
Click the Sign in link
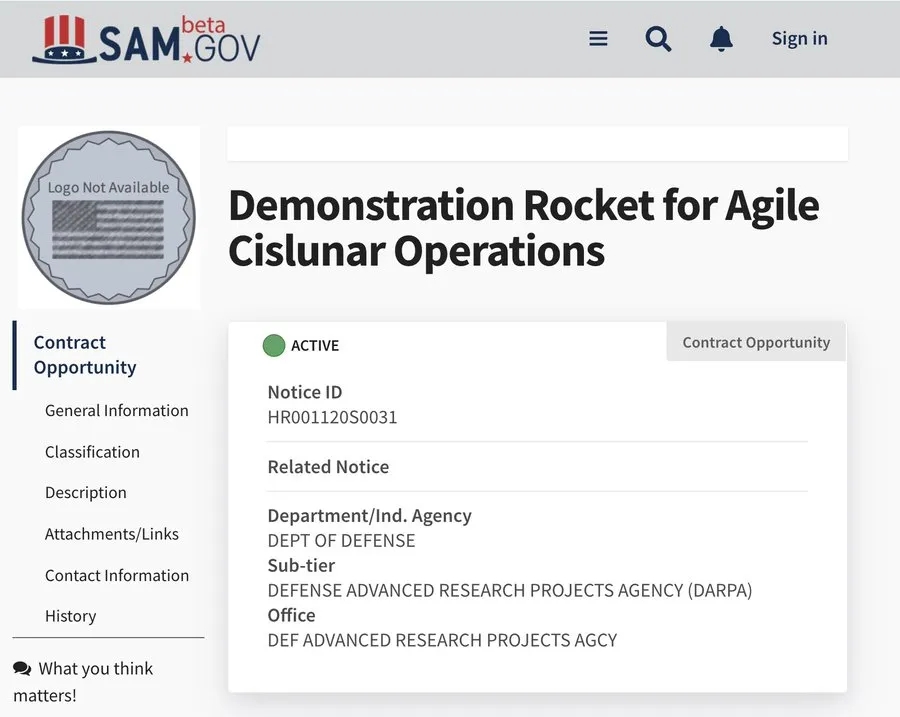pyautogui.click(x=799, y=39)
